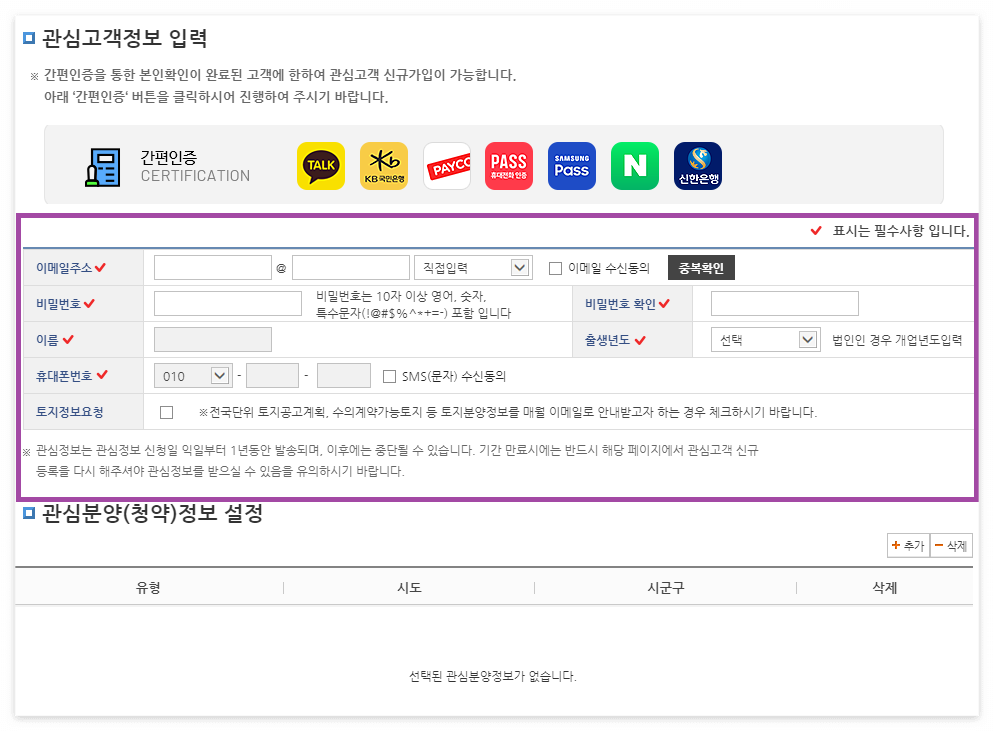Open the email domain 직접입력 dropdown
The height and width of the screenshot is (731, 994).
[x=473, y=267]
